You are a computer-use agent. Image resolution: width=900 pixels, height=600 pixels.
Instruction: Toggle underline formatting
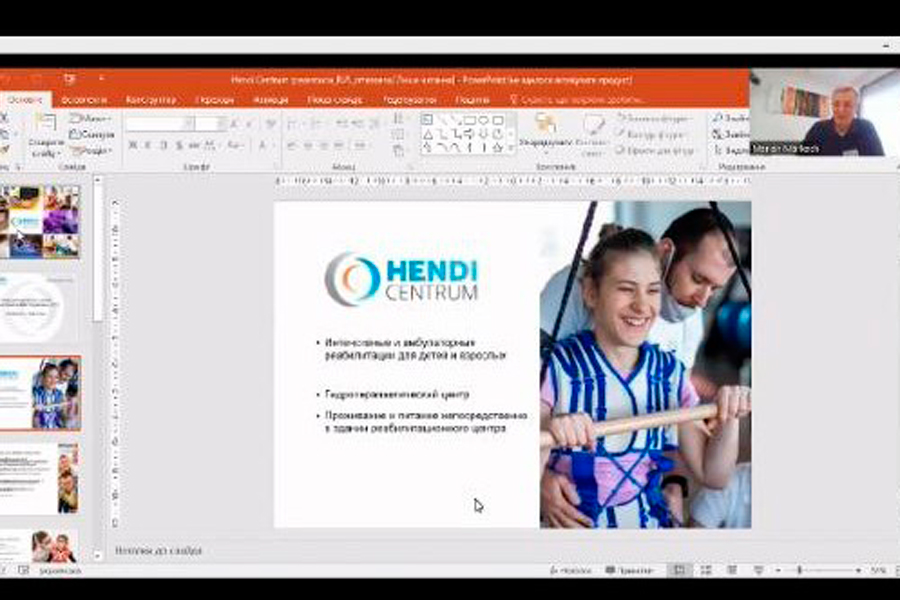coord(164,146)
